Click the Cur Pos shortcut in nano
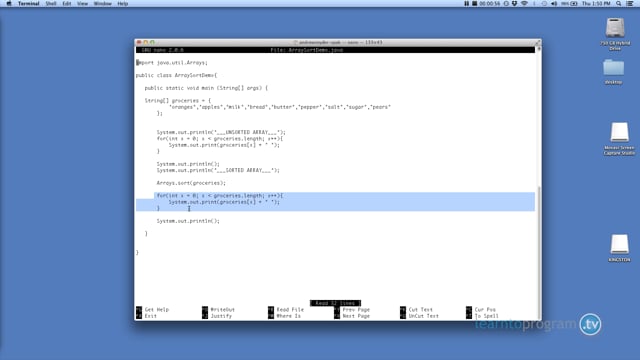640x360 pixels. [481, 309]
